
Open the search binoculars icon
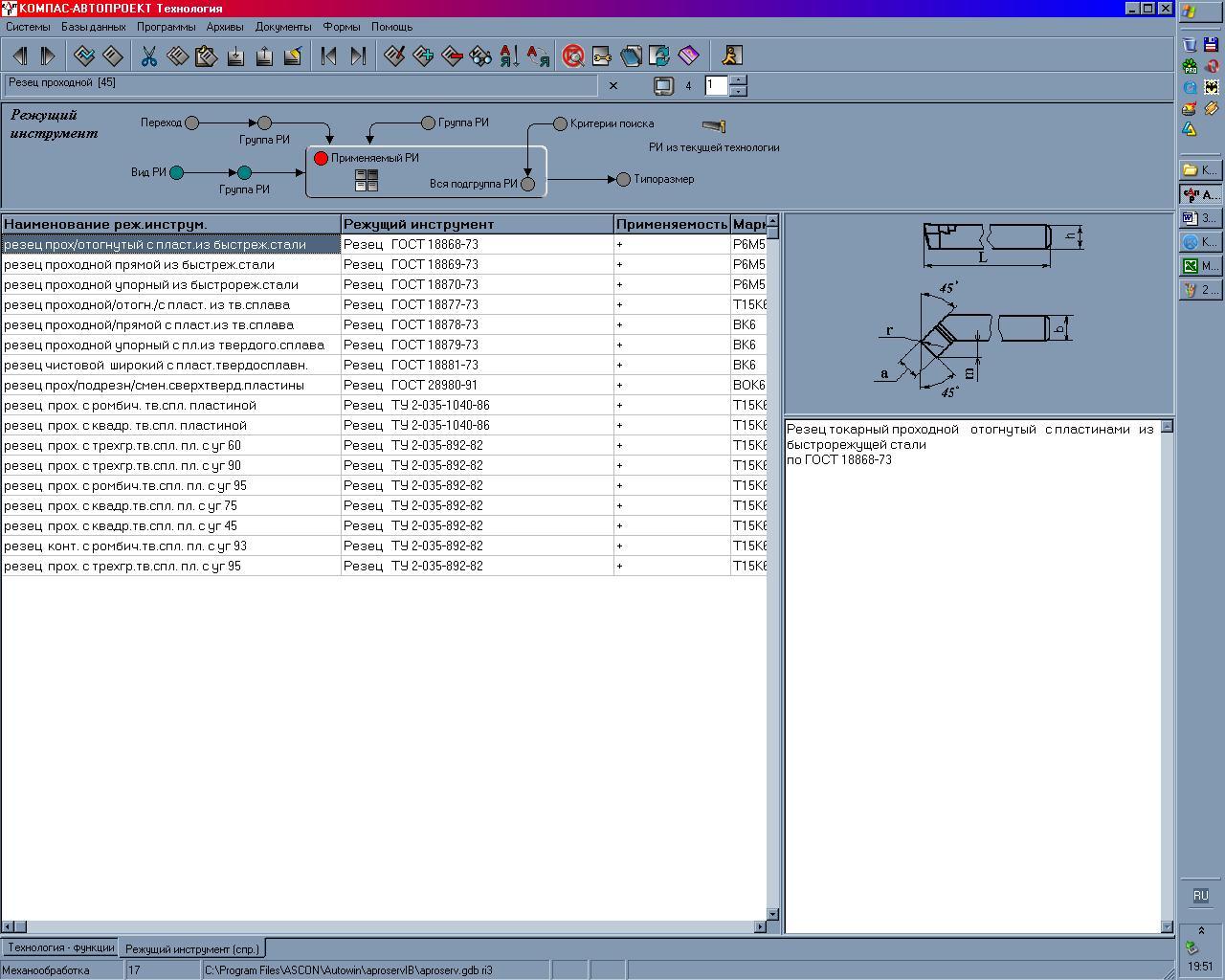point(480,56)
